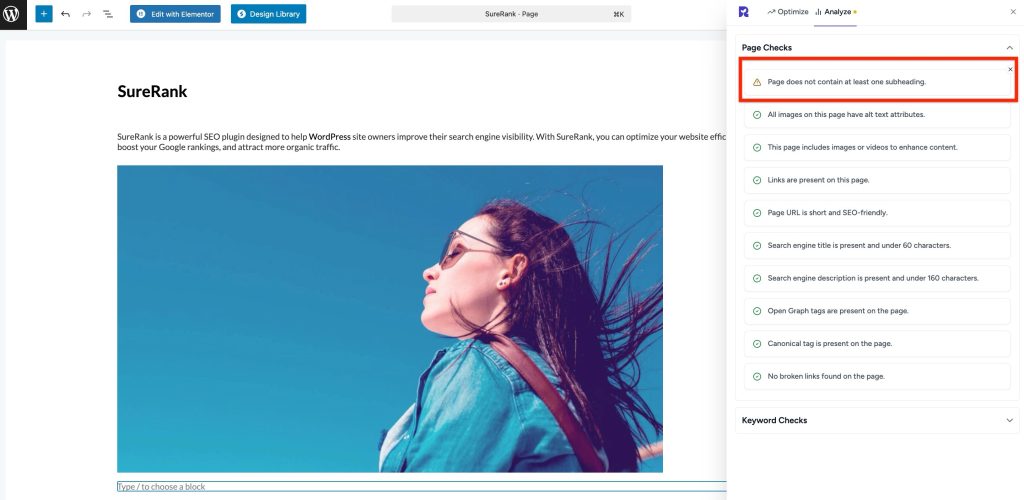Select the Analyze tab

coord(833,11)
